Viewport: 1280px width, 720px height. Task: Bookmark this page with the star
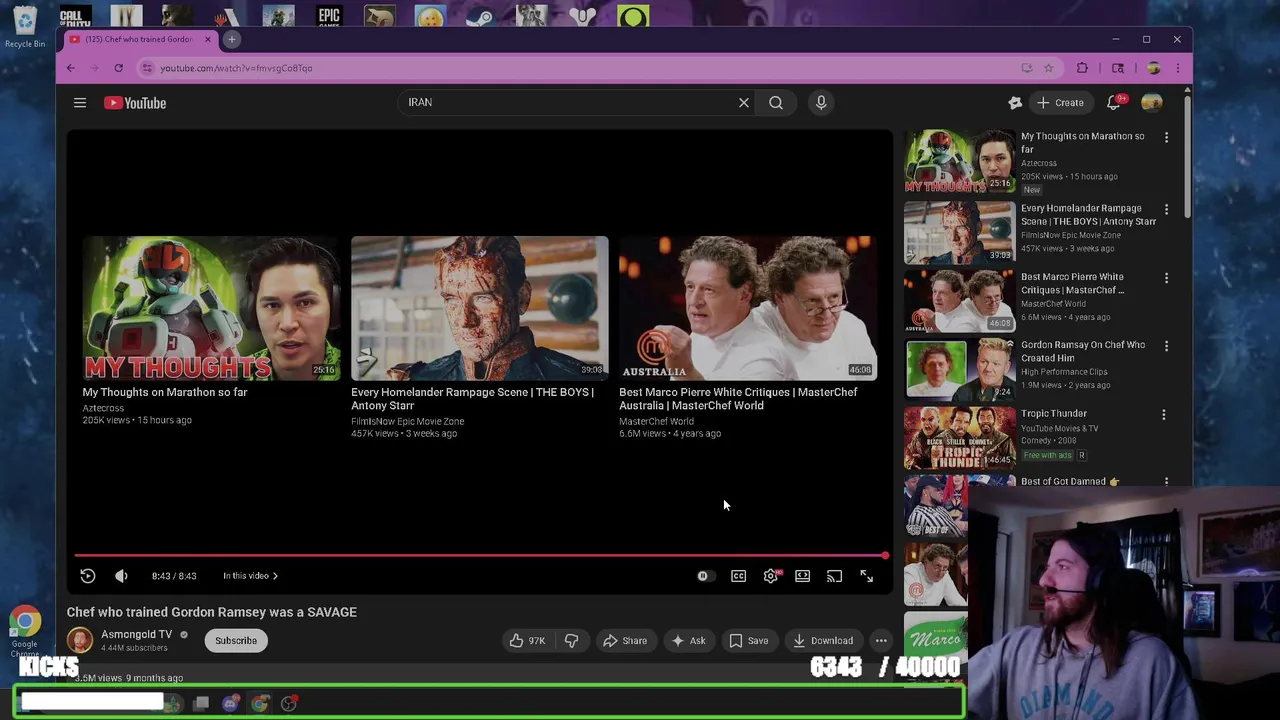(x=1048, y=68)
